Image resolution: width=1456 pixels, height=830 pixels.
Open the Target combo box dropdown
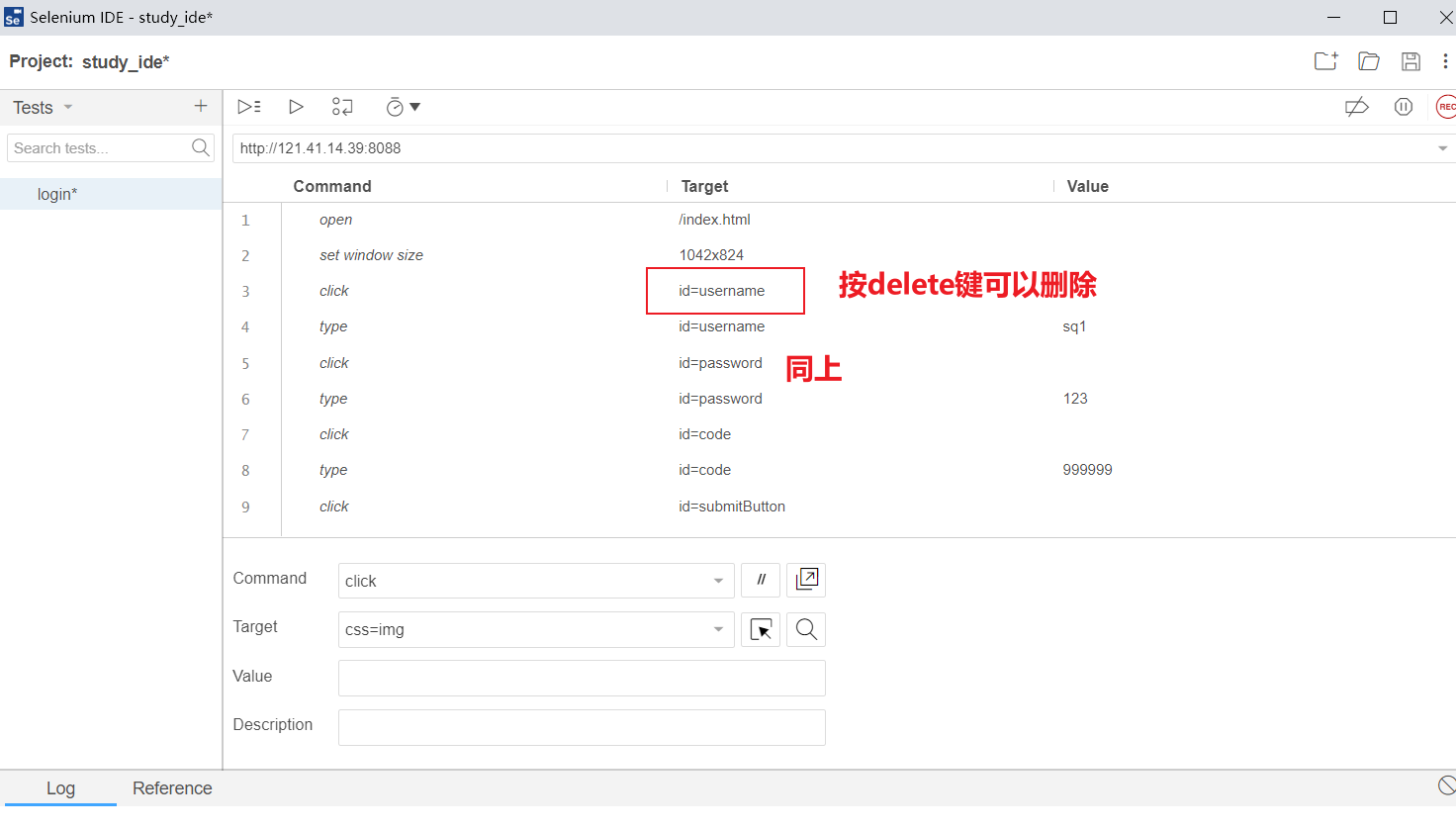pos(719,629)
